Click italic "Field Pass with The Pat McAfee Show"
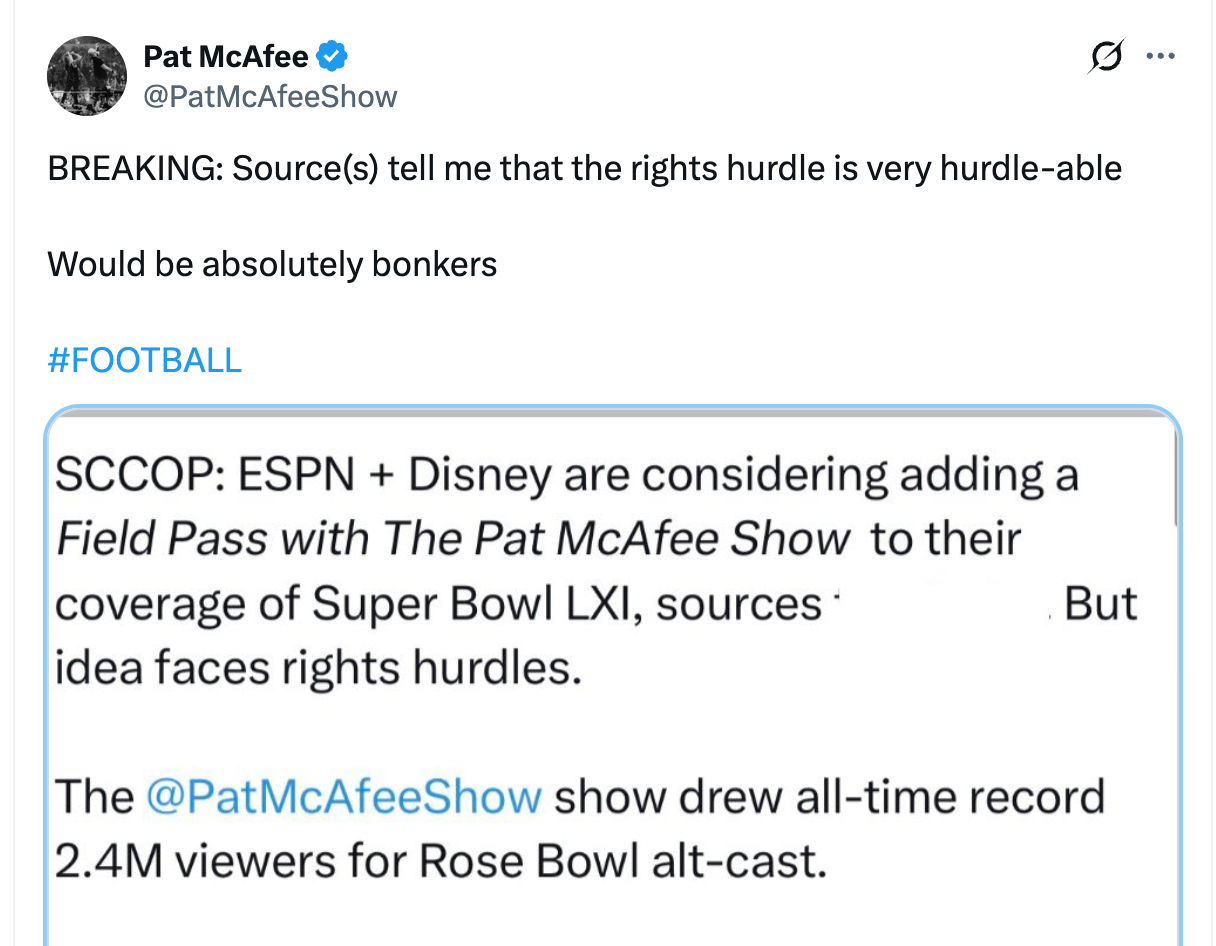Screen dimensions: 1216x946 coord(452,540)
